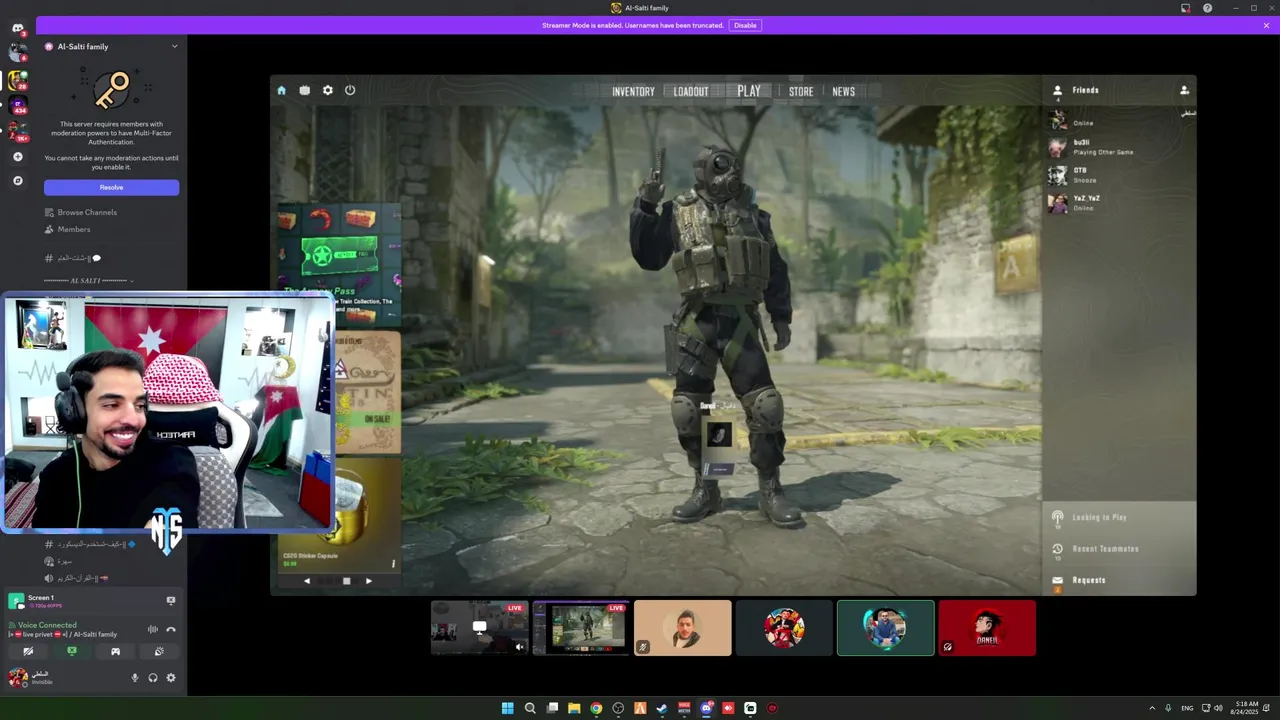This screenshot has height=720, width=1280.
Task: Open the server with 1K+ notifications
Action: (17, 131)
